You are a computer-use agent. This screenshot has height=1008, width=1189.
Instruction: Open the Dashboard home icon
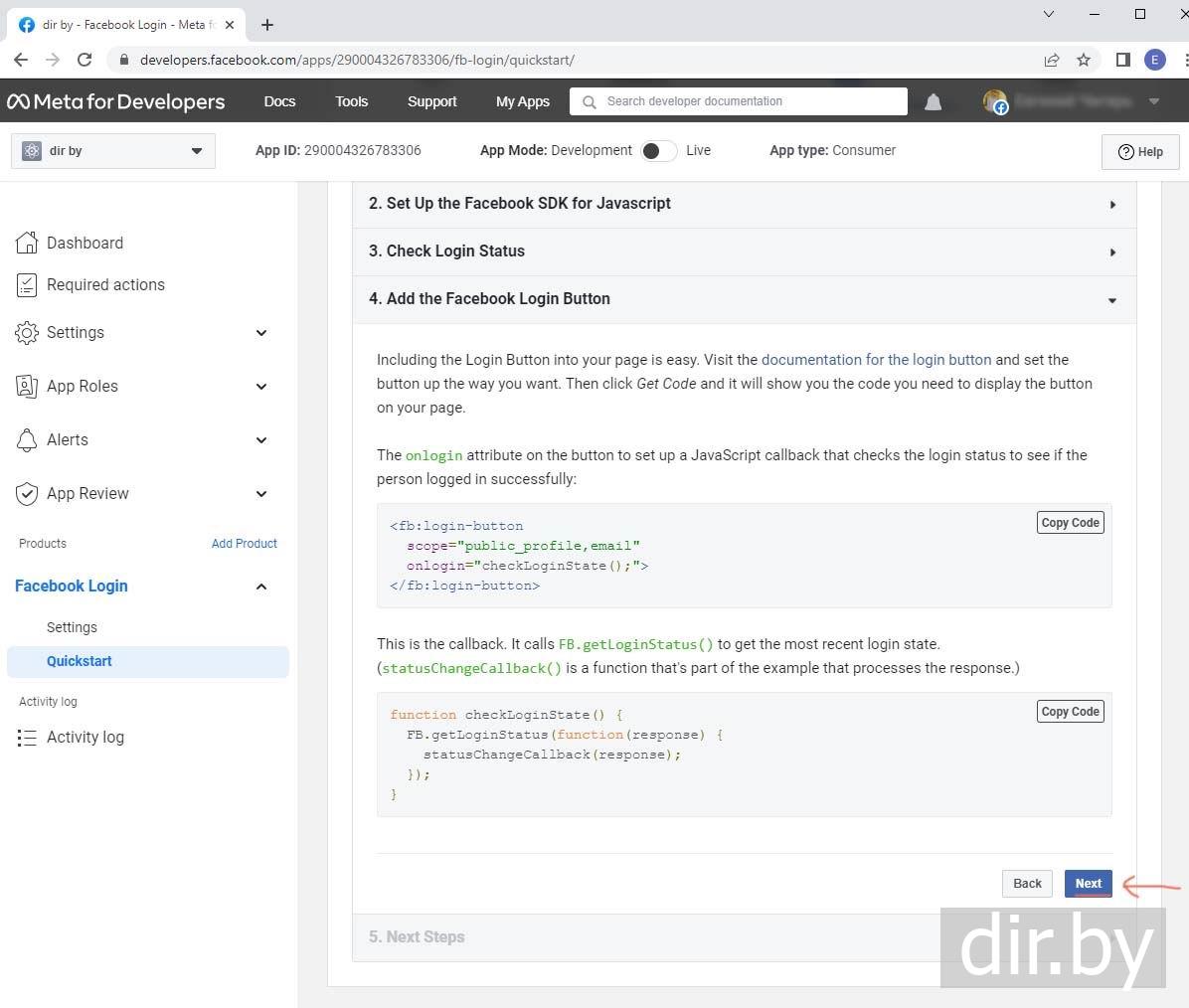click(27, 243)
